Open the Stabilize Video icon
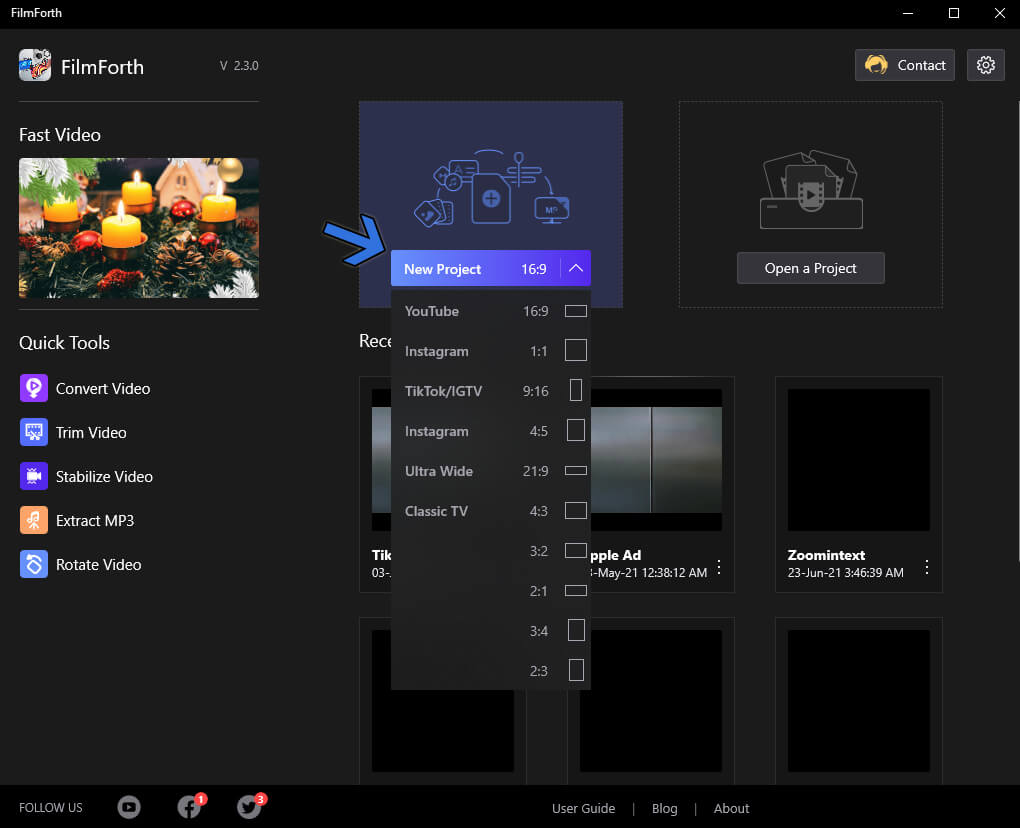Image resolution: width=1020 pixels, height=828 pixels. [x=34, y=476]
